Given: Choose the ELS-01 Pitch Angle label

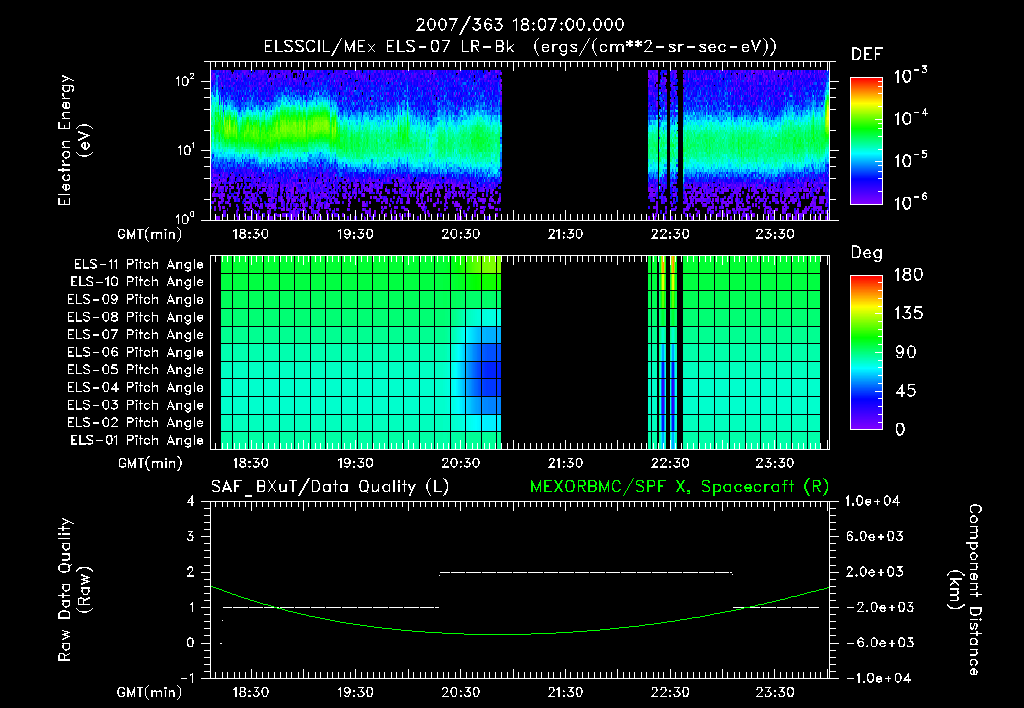Looking at the screenshot, I should 137,440.
